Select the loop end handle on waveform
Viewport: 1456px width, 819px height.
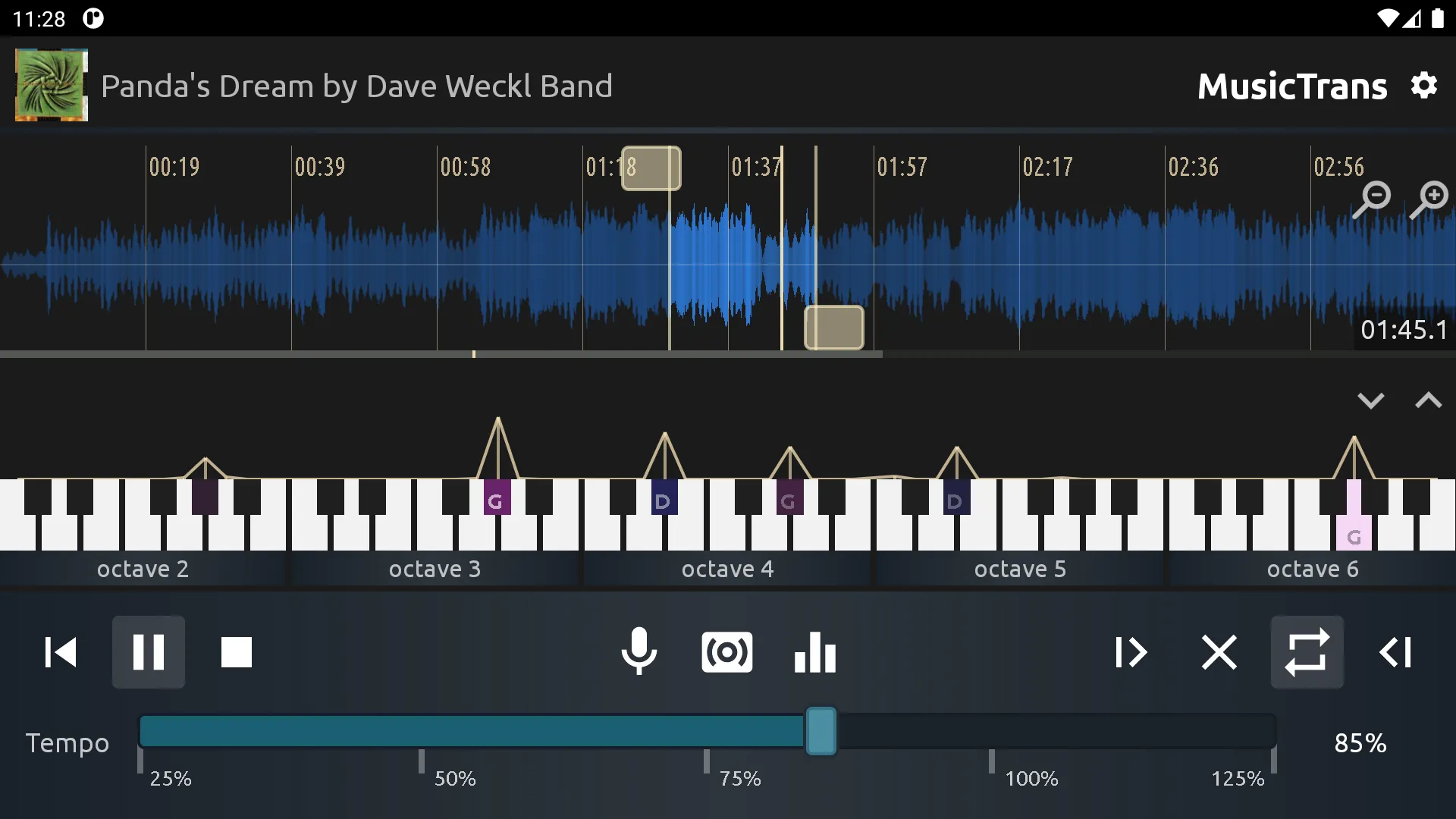[x=834, y=328]
